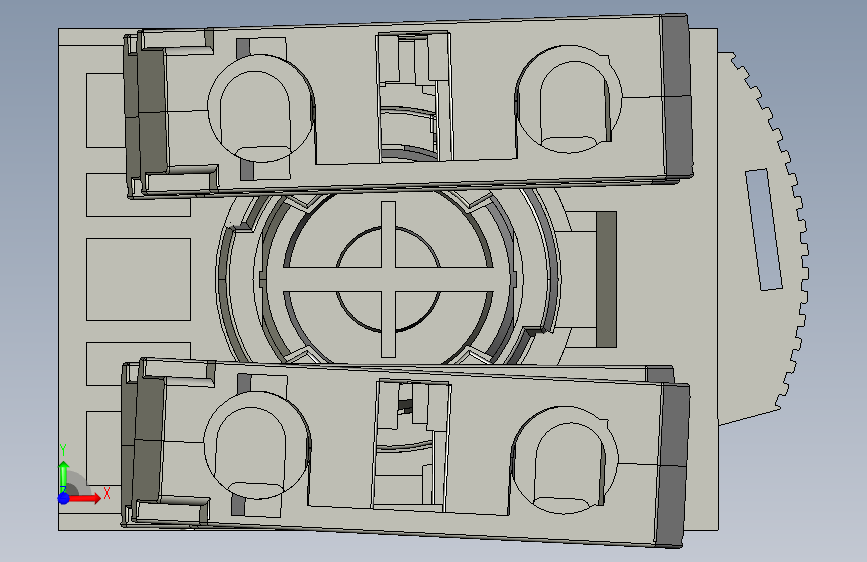Click the red X axis arrow of the triad
Screen dimensions: 867x562
85,498
